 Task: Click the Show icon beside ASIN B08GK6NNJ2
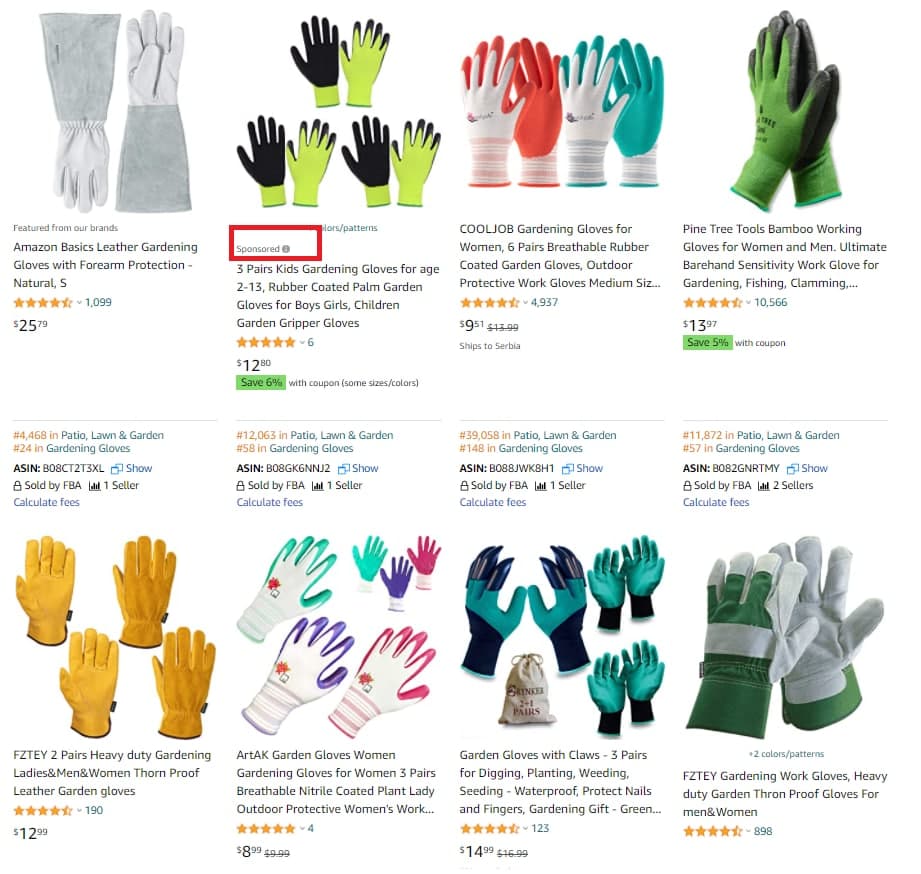click(344, 469)
